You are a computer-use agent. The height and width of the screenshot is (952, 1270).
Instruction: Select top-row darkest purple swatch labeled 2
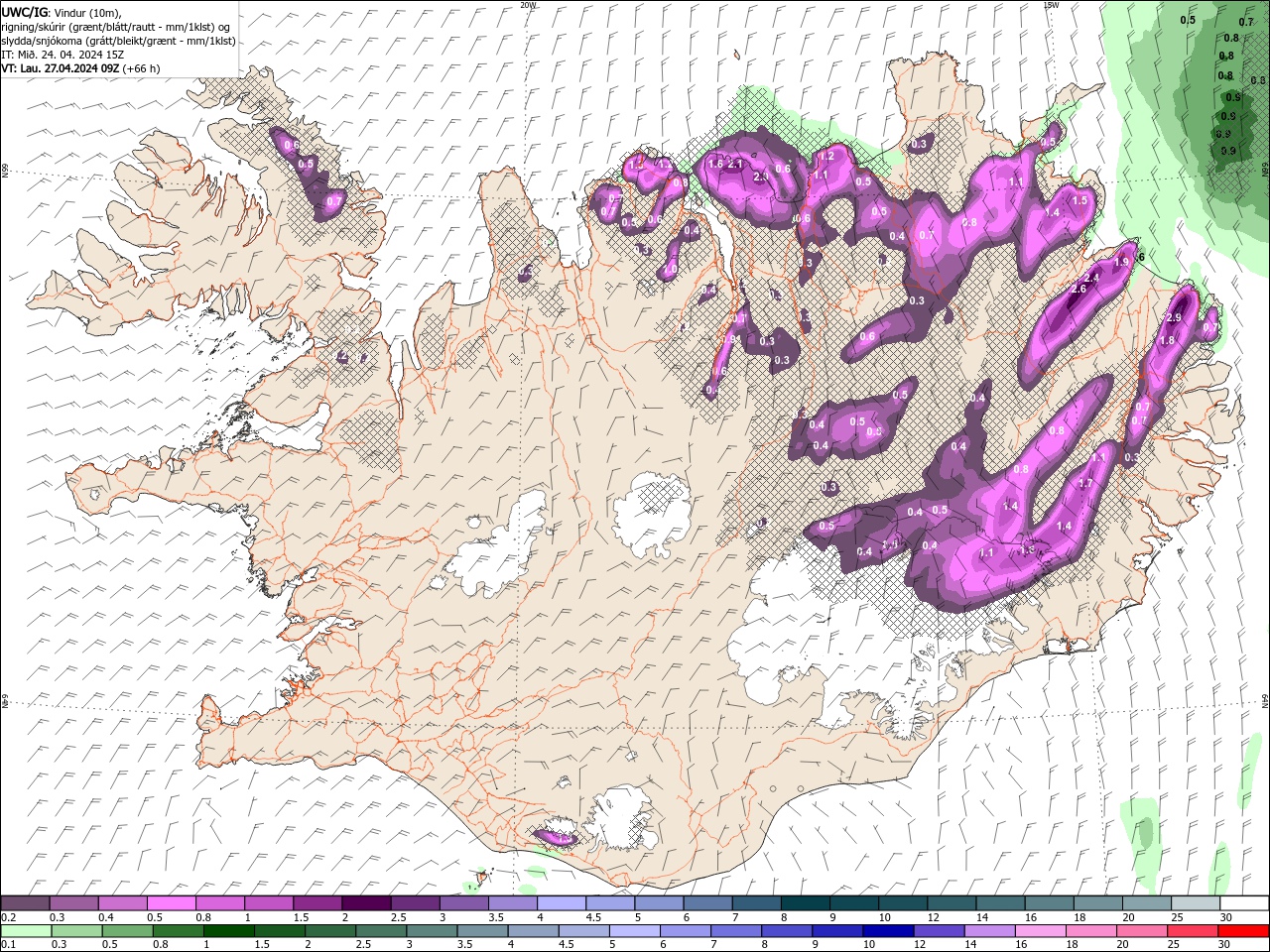(x=365, y=903)
